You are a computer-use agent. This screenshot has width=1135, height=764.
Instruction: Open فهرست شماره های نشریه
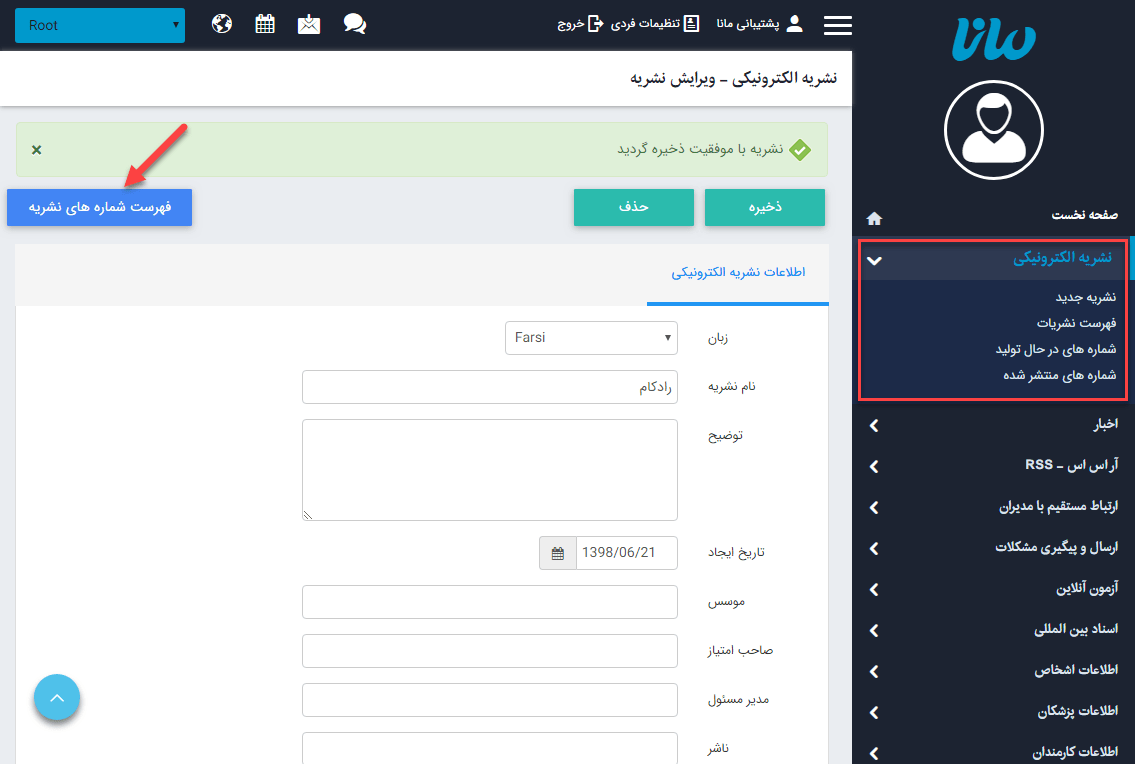(x=99, y=207)
